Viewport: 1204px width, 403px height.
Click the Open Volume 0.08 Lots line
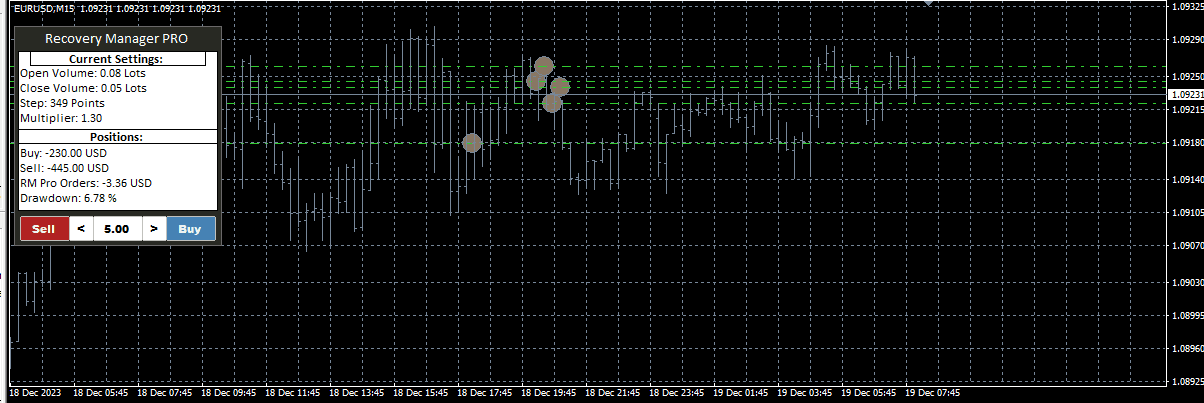pyautogui.click(x=83, y=73)
